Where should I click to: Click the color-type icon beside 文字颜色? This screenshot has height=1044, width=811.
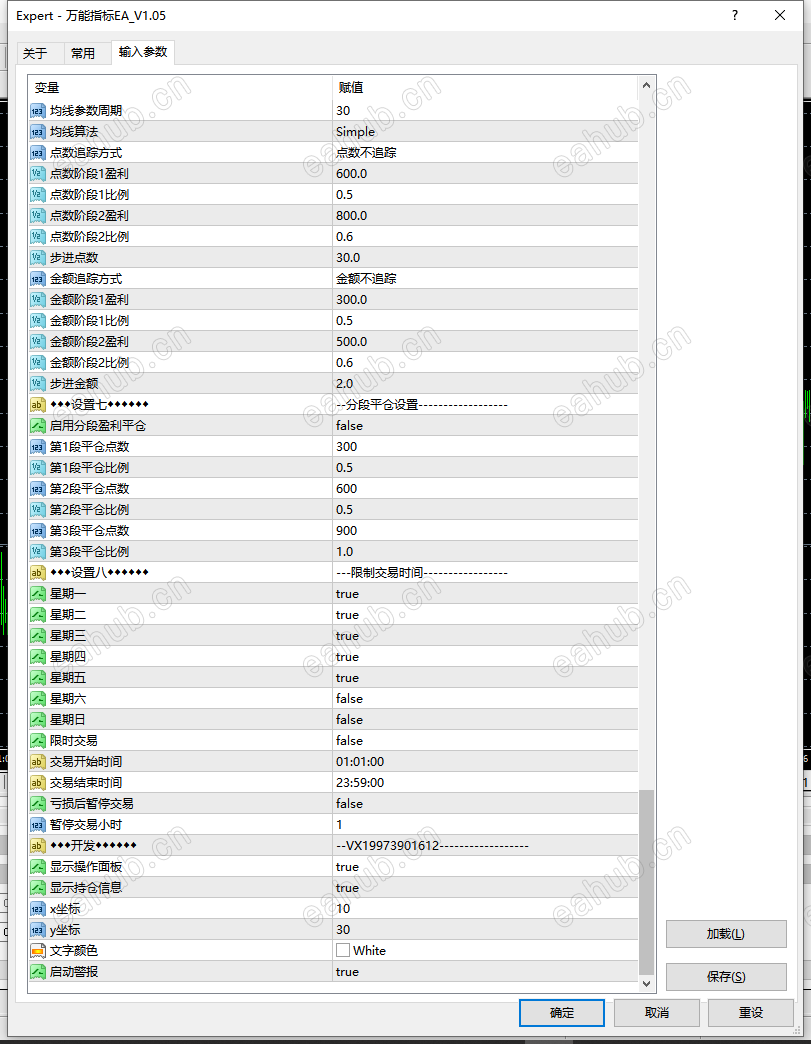[38, 951]
